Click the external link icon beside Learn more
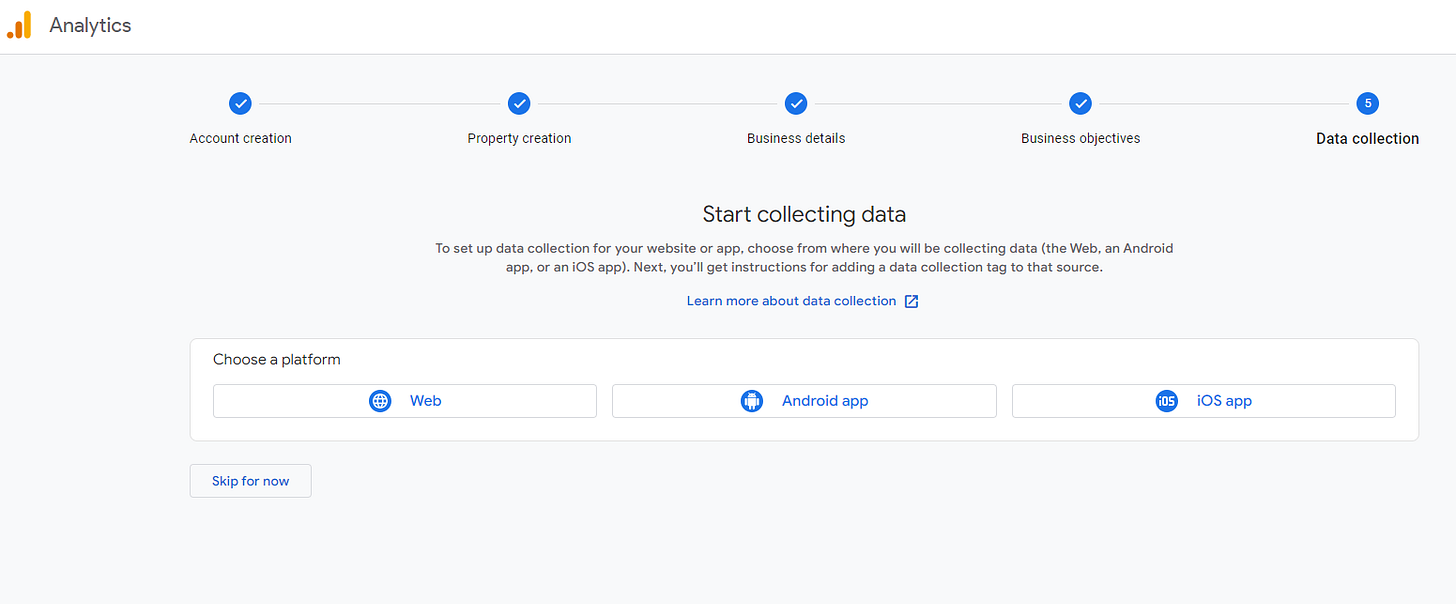Image resolution: width=1456 pixels, height=604 pixels. (x=911, y=300)
